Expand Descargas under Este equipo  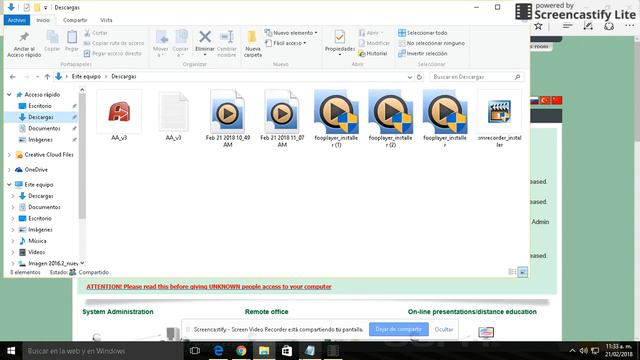[x=13, y=196]
